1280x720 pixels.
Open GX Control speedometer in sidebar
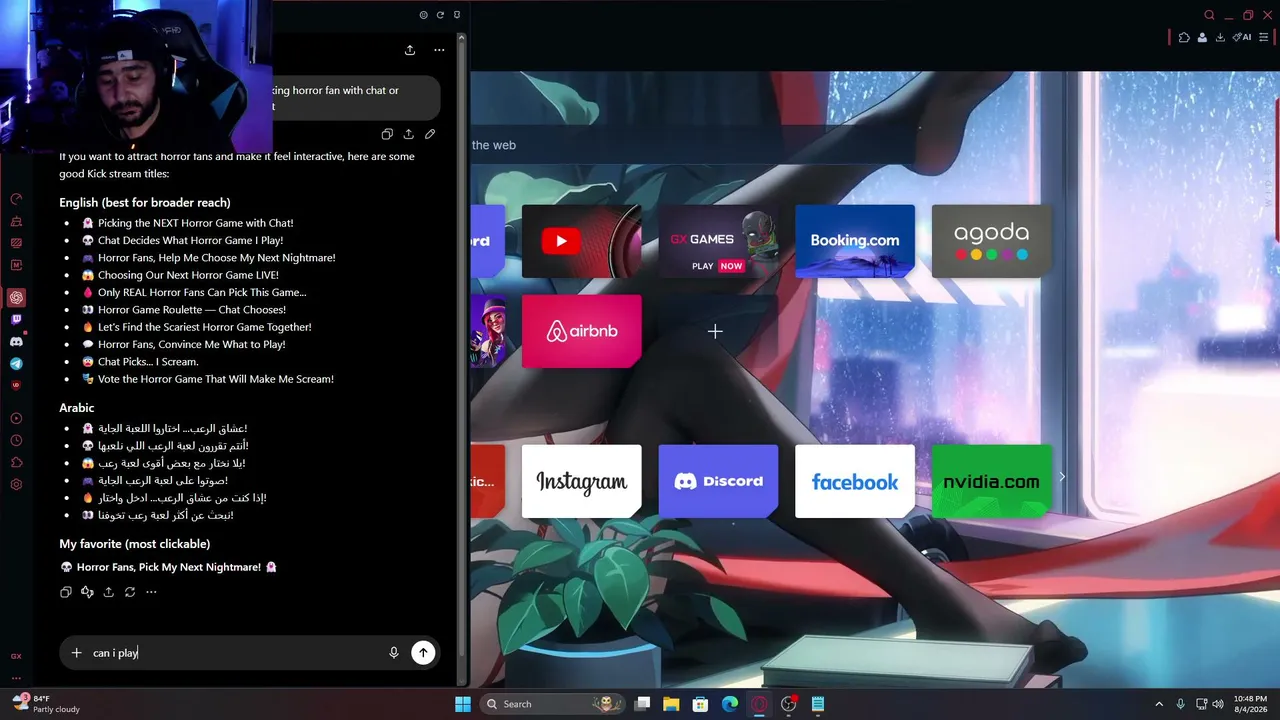[16, 199]
